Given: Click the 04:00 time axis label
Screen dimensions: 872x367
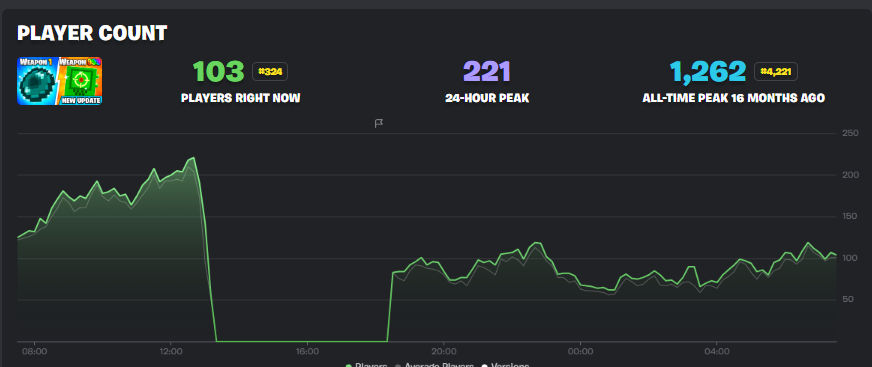Looking at the screenshot, I should pyautogui.click(x=716, y=352).
